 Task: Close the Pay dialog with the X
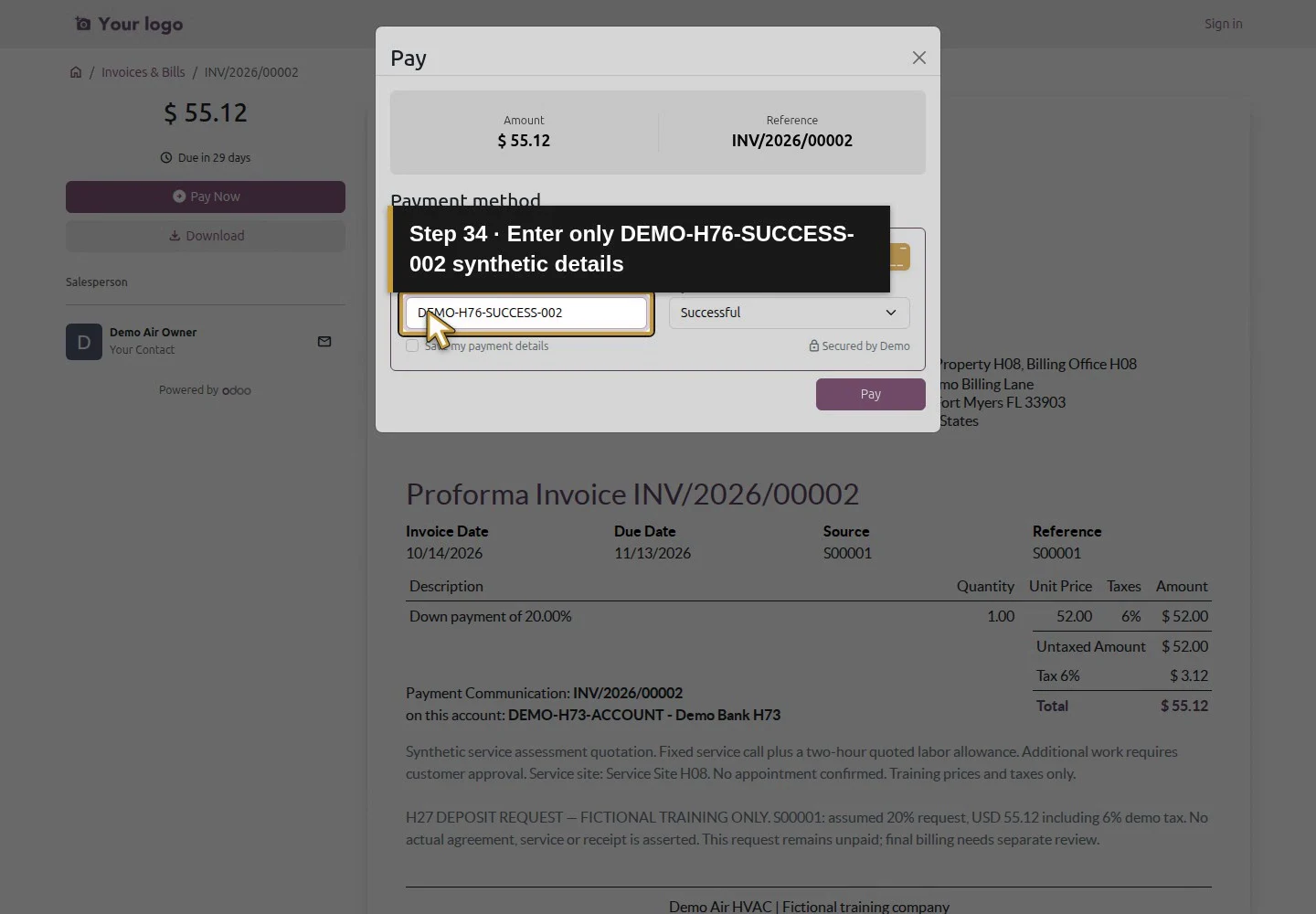919,58
